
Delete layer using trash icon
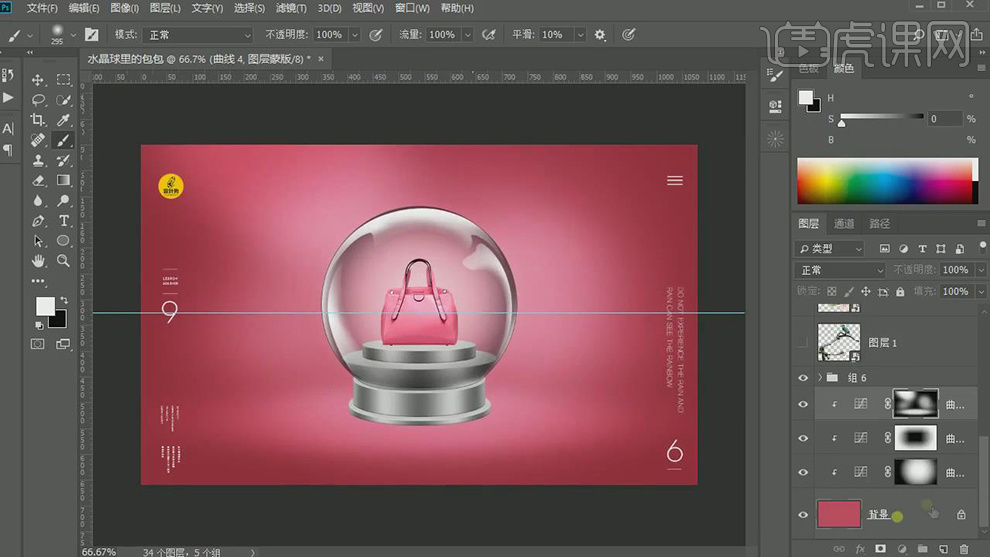pyautogui.click(x=963, y=548)
